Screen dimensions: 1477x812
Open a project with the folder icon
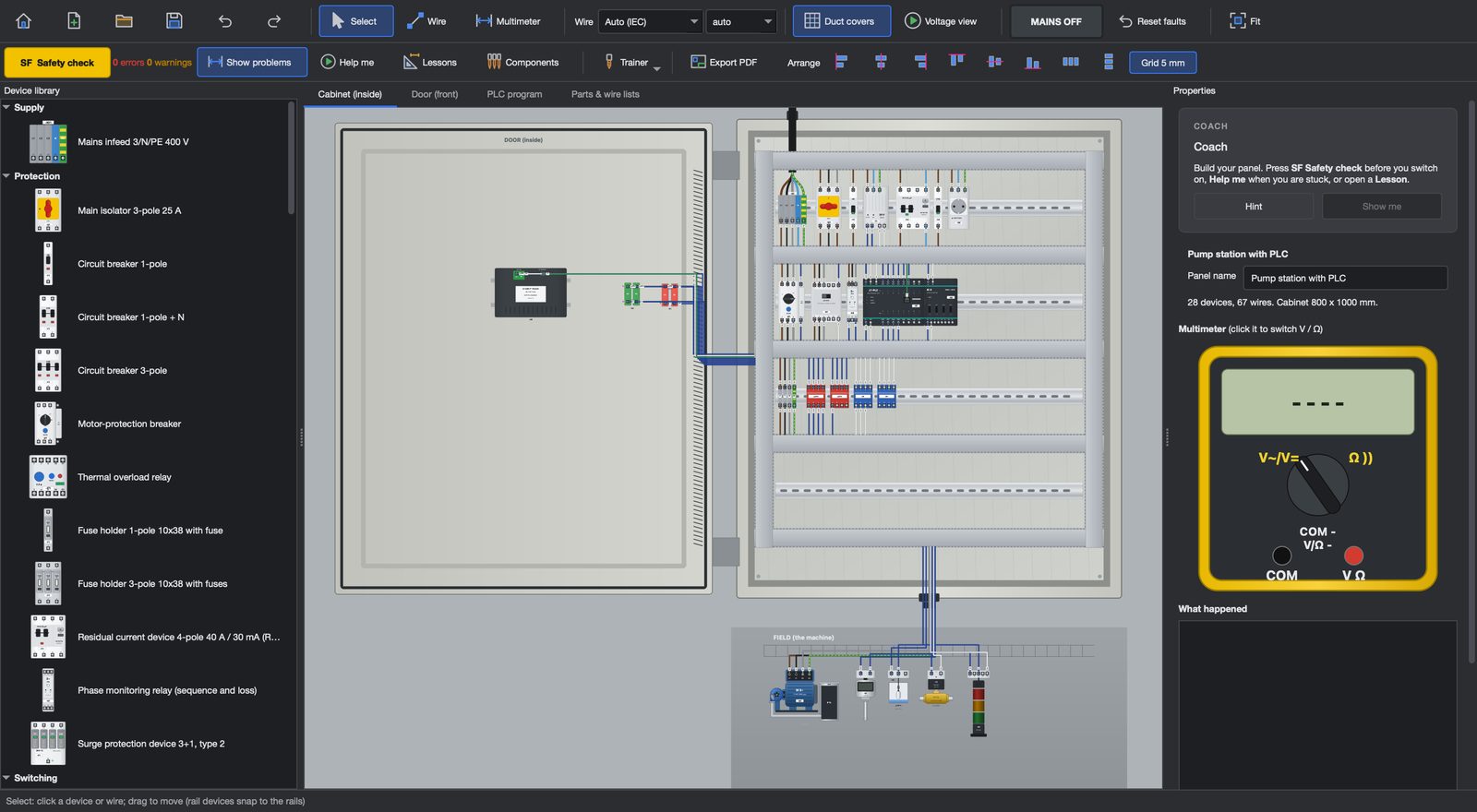124,21
